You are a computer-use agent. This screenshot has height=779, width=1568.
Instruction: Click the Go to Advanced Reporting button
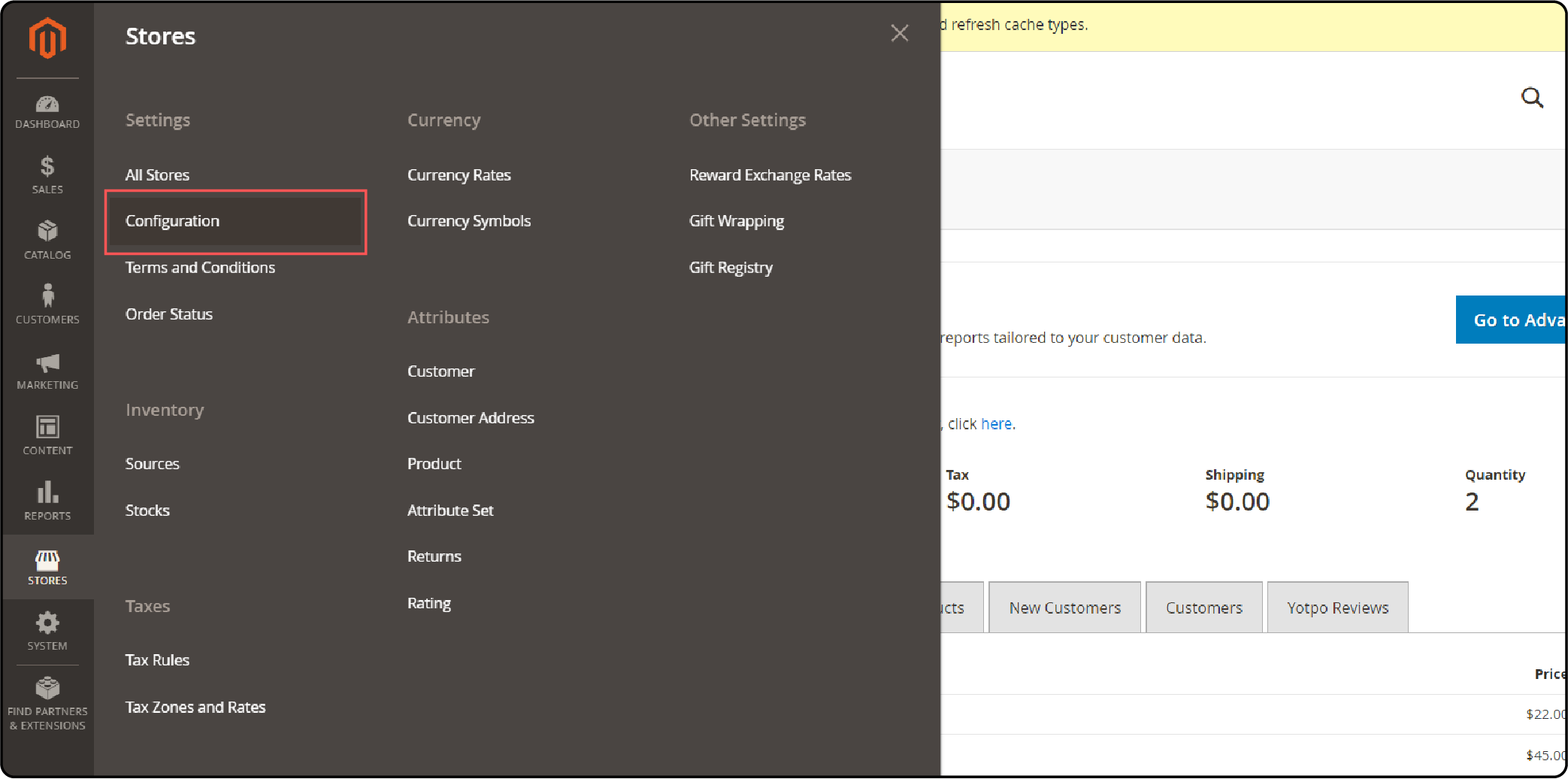point(1511,320)
